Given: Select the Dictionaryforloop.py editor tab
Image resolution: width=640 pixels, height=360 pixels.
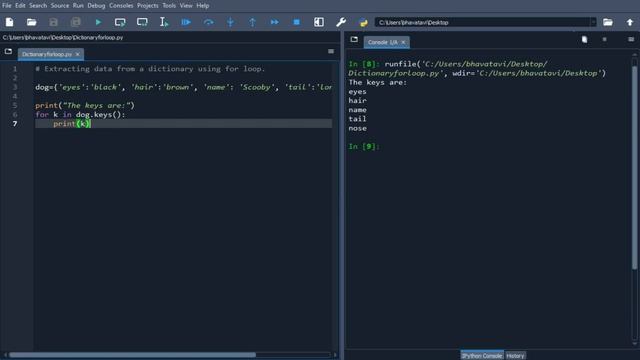Looking at the screenshot, I should (x=47, y=54).
